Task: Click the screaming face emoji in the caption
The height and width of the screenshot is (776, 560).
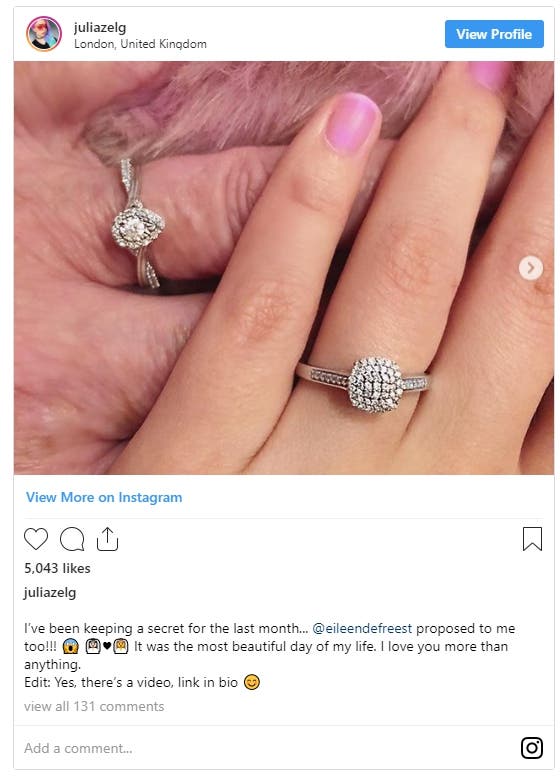Action: tap(71, 647)
